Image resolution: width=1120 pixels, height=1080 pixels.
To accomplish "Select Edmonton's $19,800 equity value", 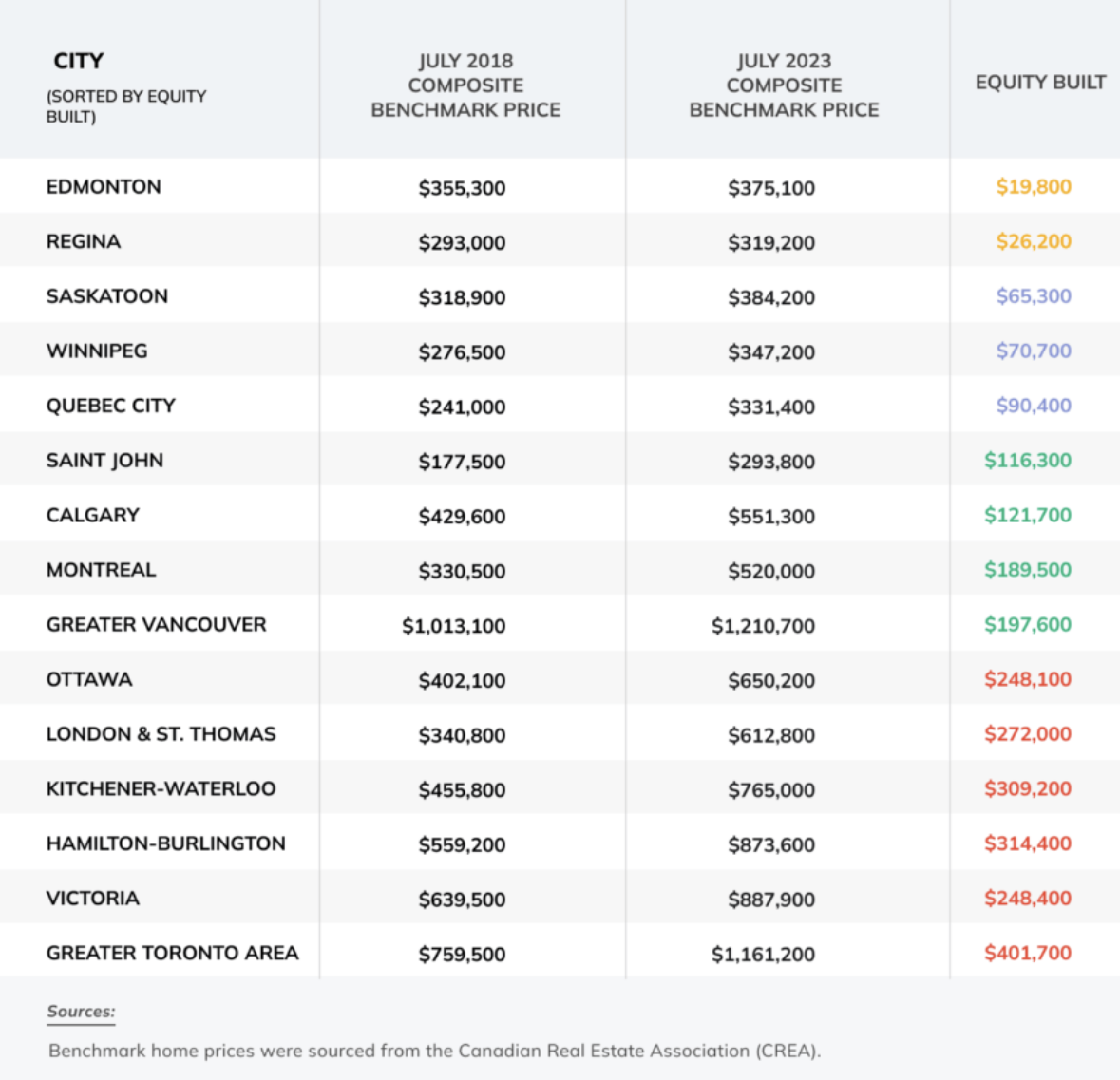I will click(1033, 187).
